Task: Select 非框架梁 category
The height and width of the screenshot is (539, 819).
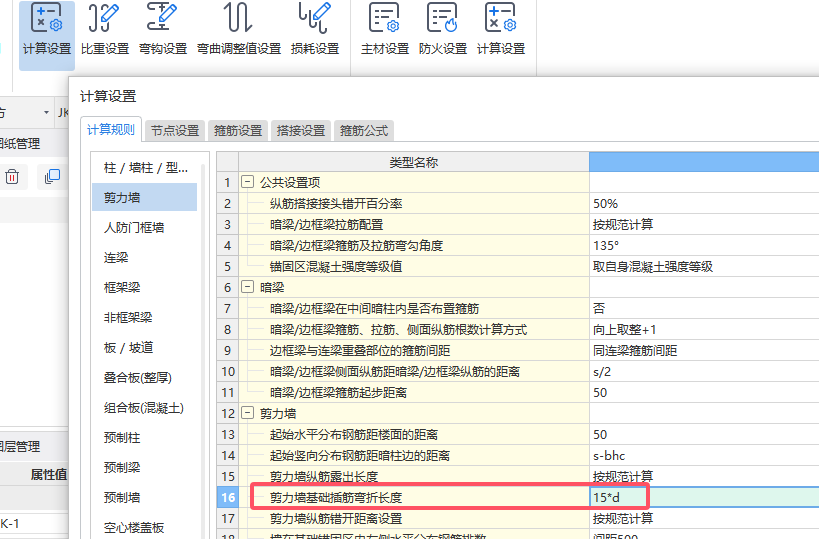Action: coord(145,318)
